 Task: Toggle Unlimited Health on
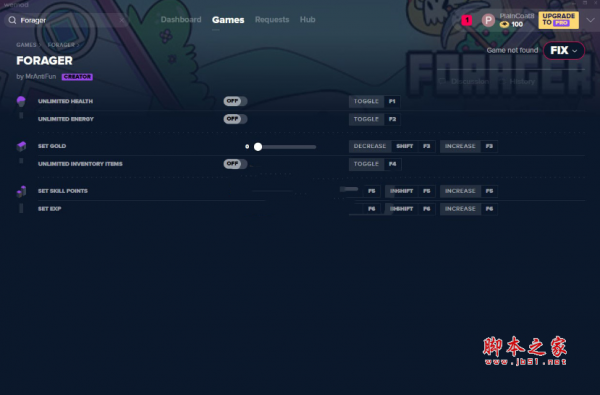click(x=235, y=101)
